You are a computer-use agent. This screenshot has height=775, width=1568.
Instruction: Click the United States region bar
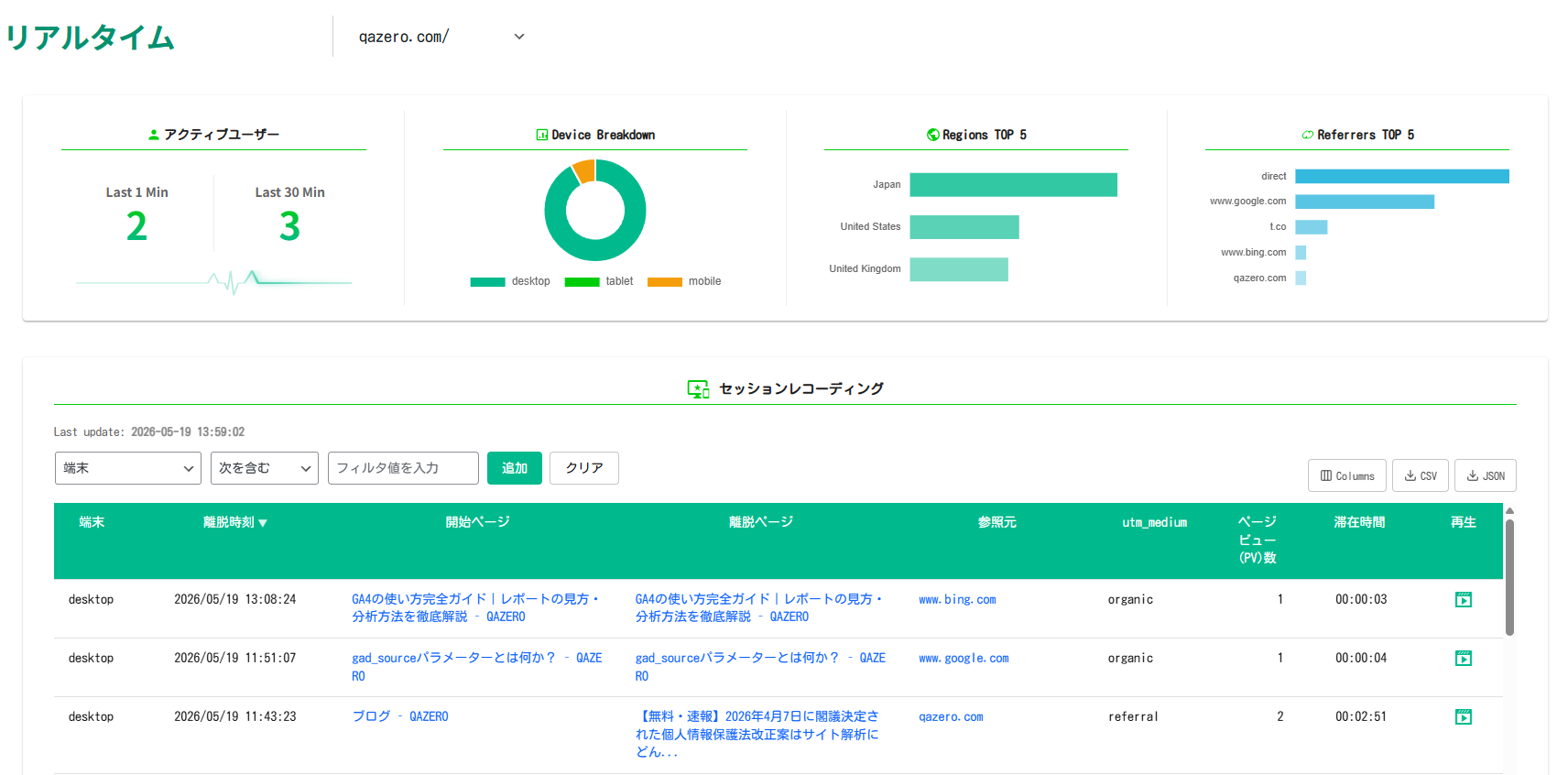point(964,227)
